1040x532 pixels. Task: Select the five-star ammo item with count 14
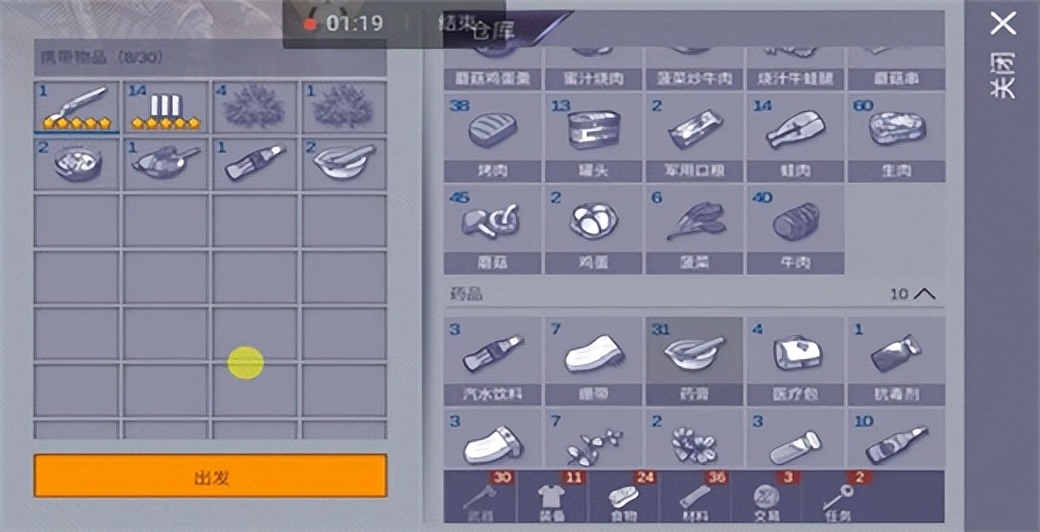click(x=166, y=107)
